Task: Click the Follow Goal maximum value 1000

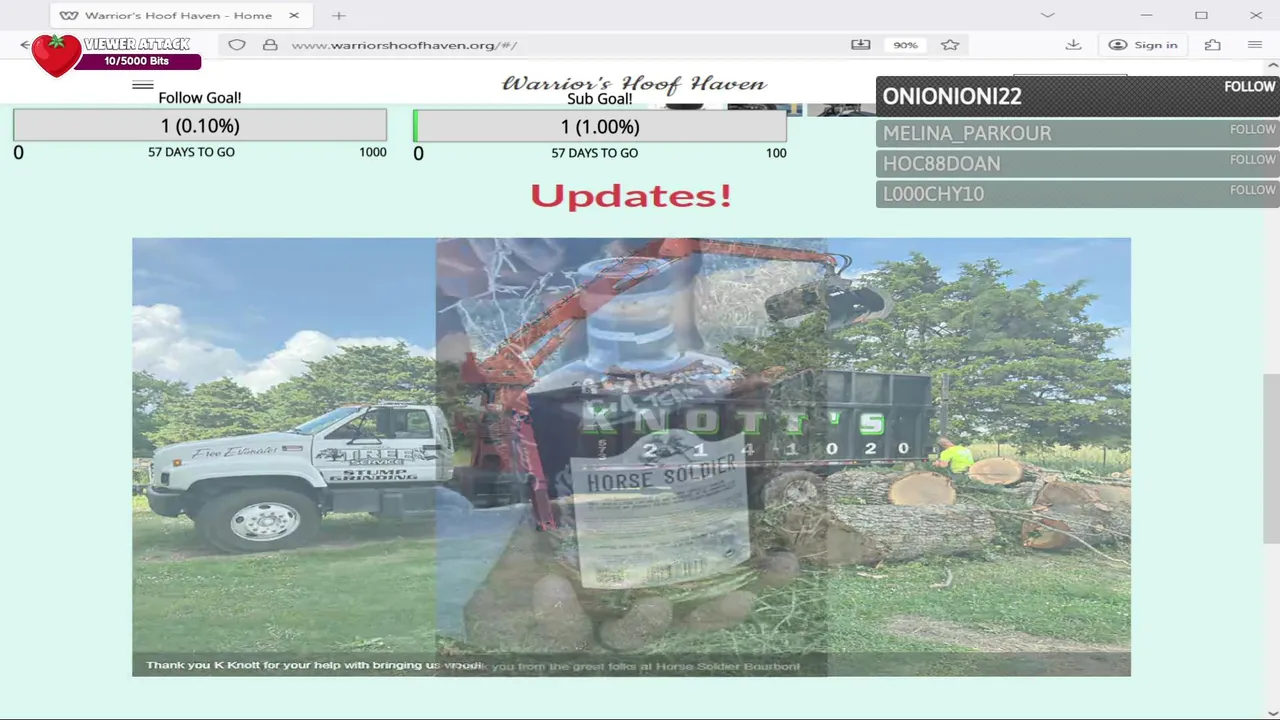Action: coord(373,152)
